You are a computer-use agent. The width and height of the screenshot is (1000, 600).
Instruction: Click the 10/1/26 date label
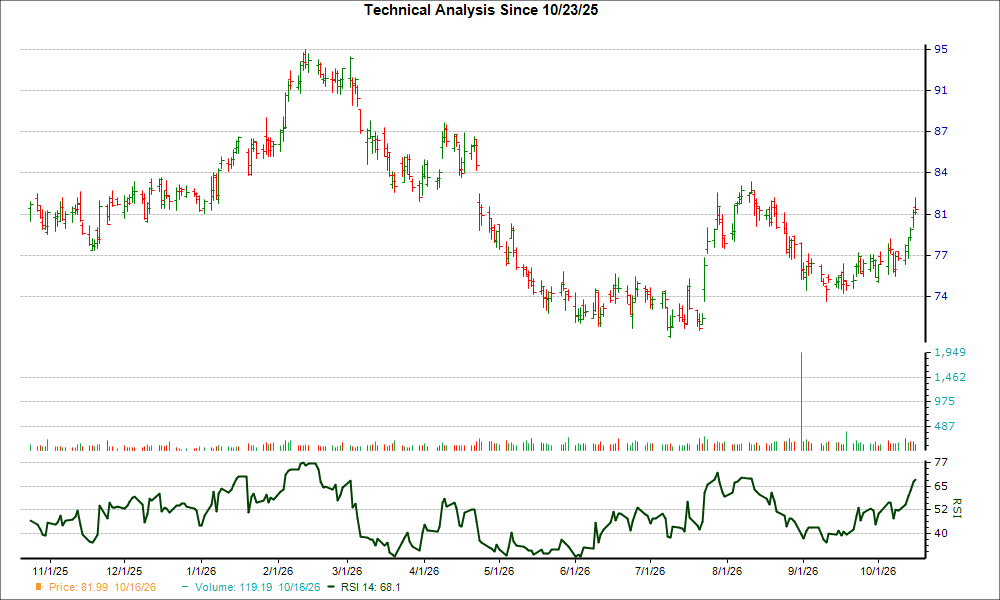coord(878,571)
